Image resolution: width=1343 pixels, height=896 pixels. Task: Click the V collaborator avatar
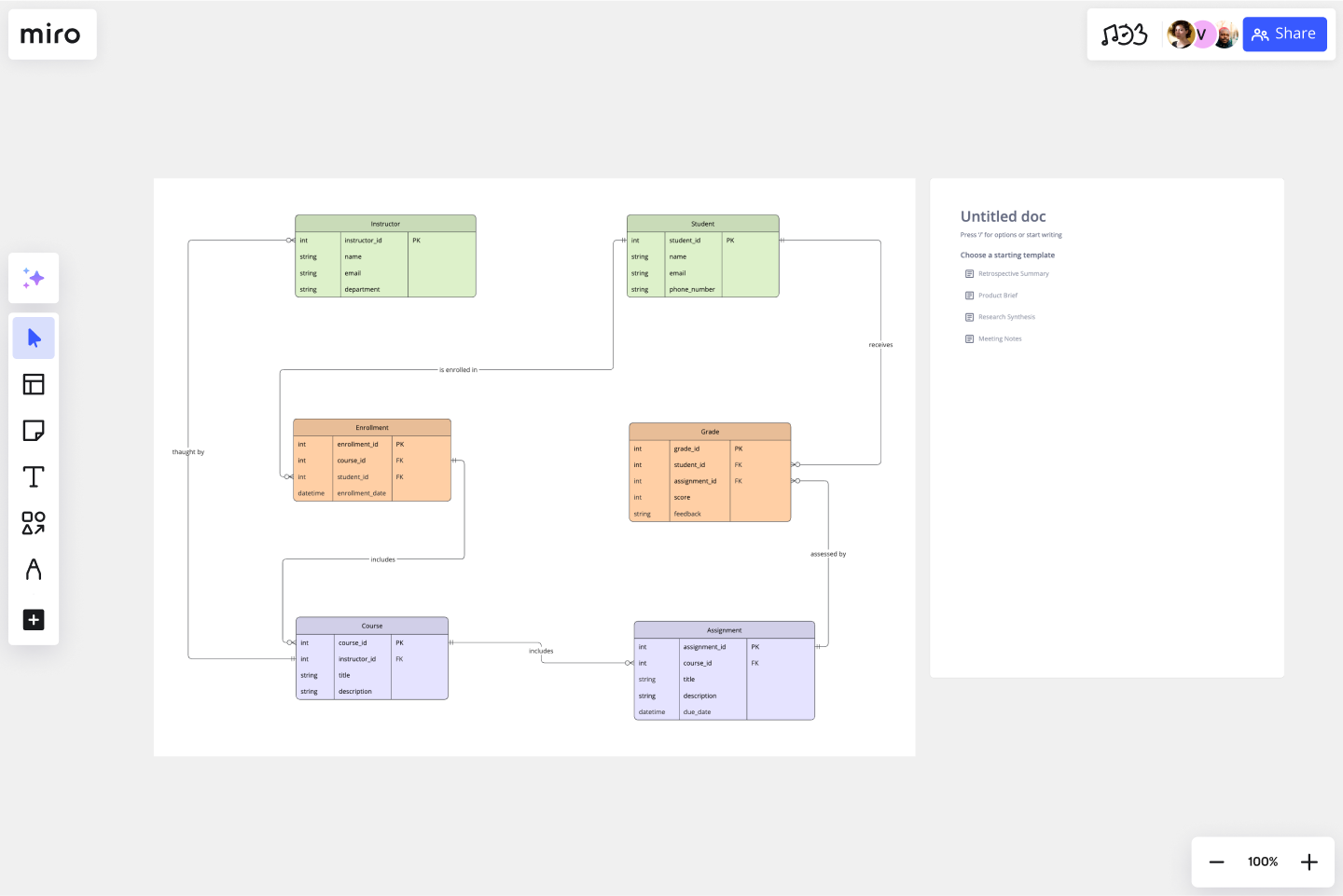click(x=1202, y=34)
